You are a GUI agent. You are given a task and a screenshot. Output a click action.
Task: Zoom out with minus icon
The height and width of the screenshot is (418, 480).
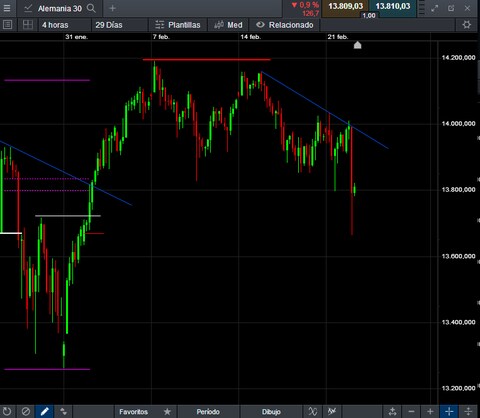click(412, 411)
